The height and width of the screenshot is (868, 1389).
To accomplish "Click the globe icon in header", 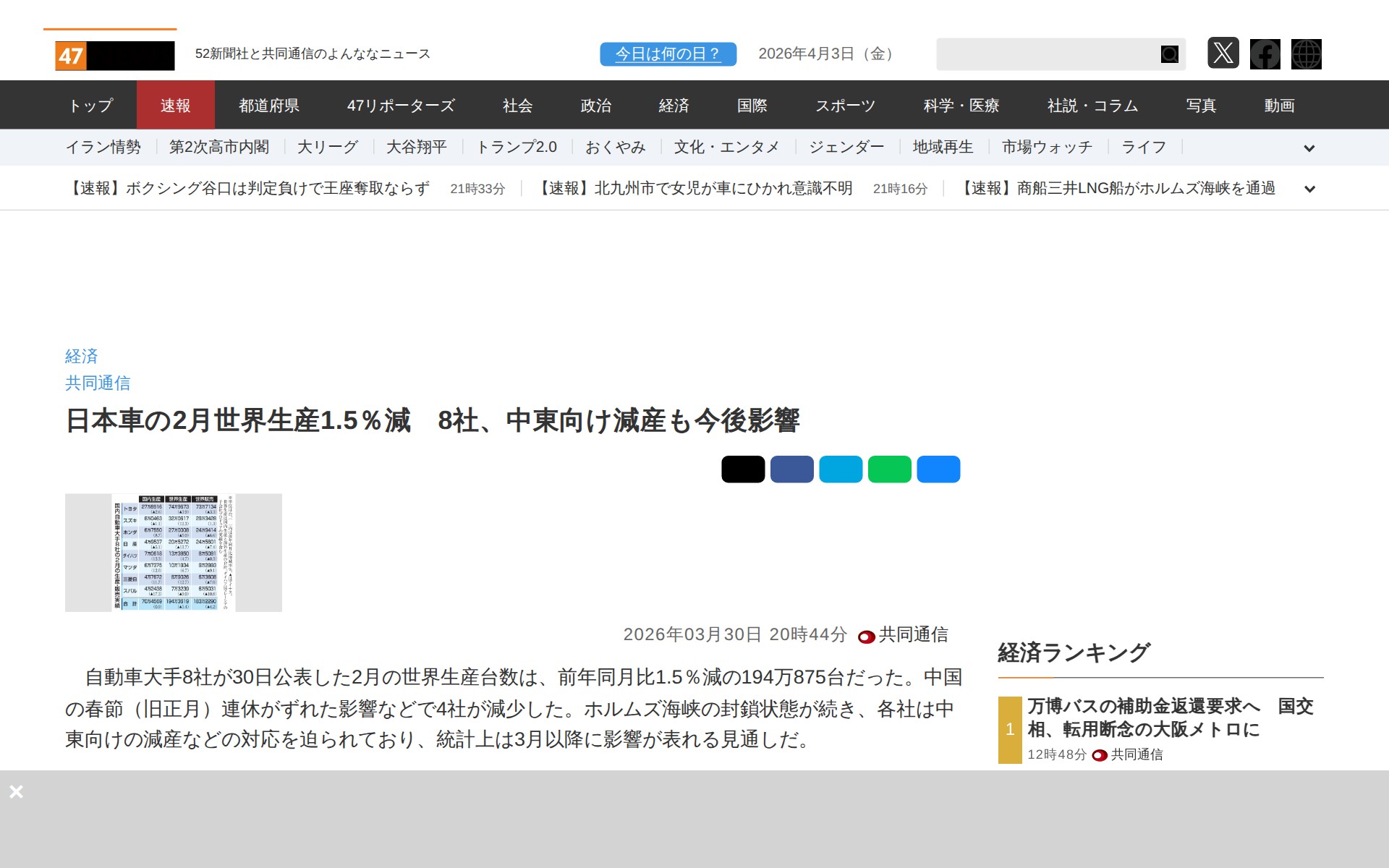I will 1306,54.
